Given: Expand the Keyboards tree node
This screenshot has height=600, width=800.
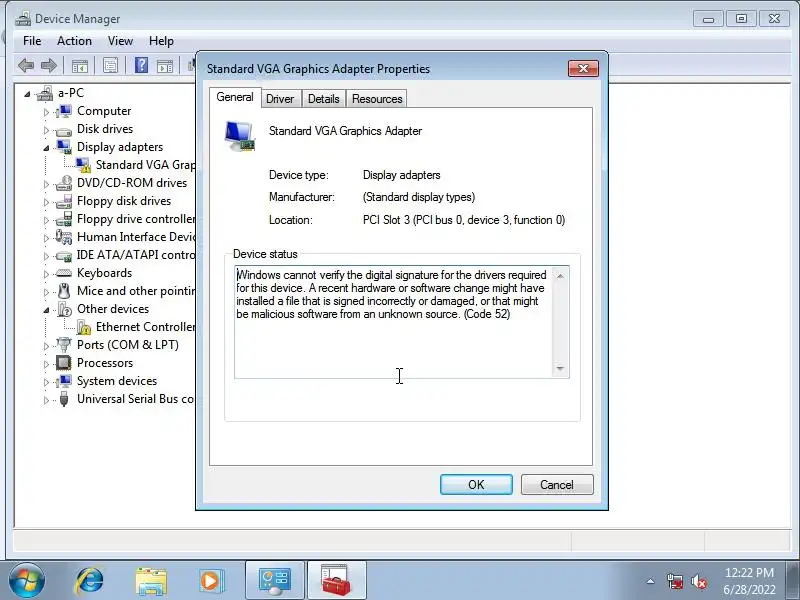Looking at the screenshot, I should pyautogui.click(x=46, y=274).
